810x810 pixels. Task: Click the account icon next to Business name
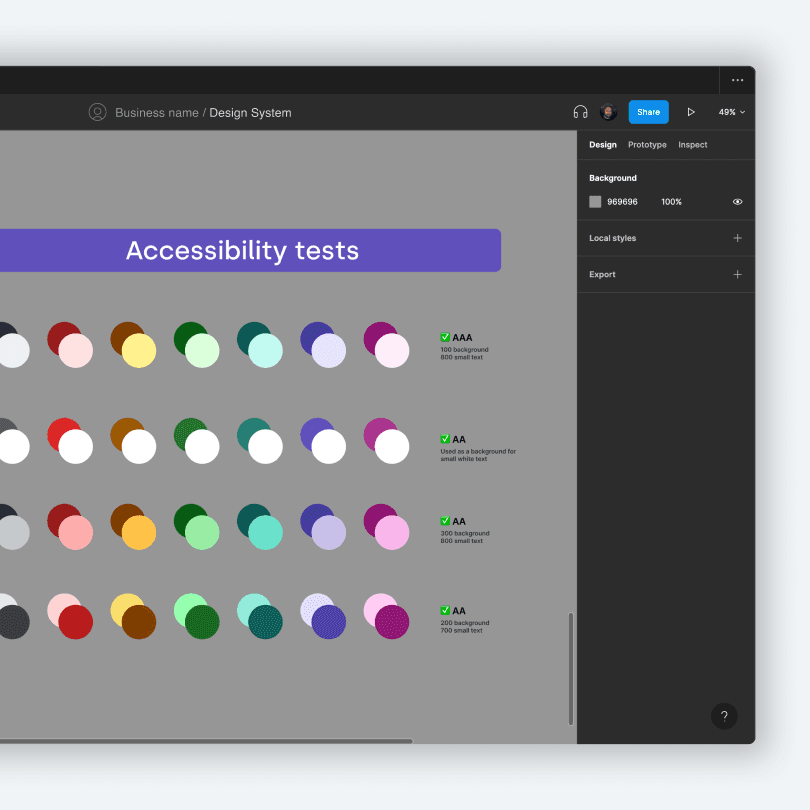point(97,112)
